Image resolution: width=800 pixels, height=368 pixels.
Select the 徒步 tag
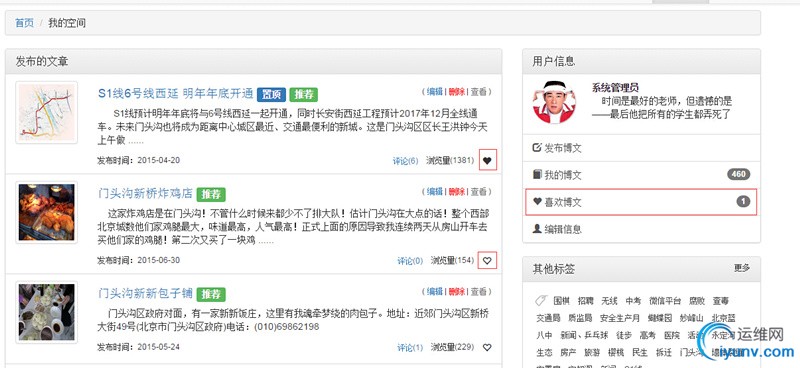(x=624, y=335)
